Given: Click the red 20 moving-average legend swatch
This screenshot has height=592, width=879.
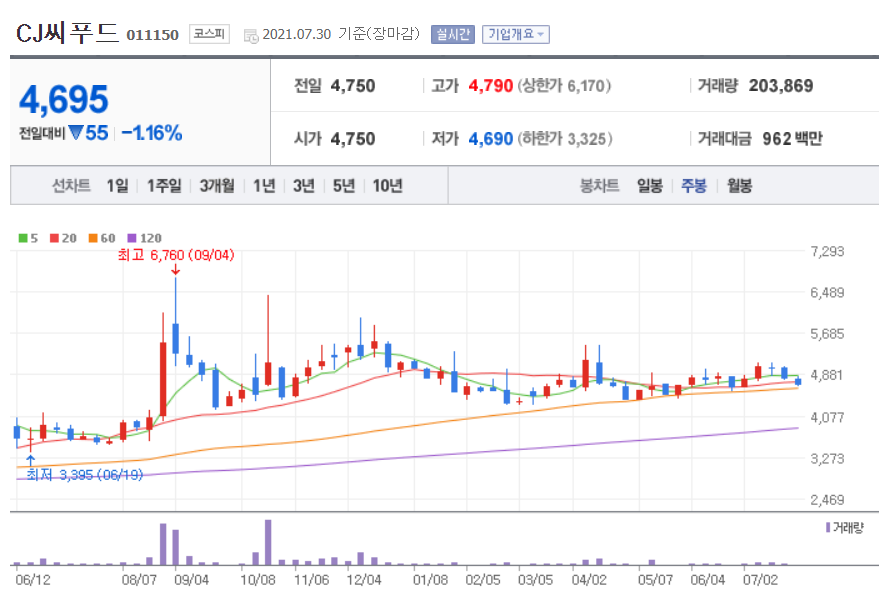Looking at the screenshot, I should pos(54,238).
